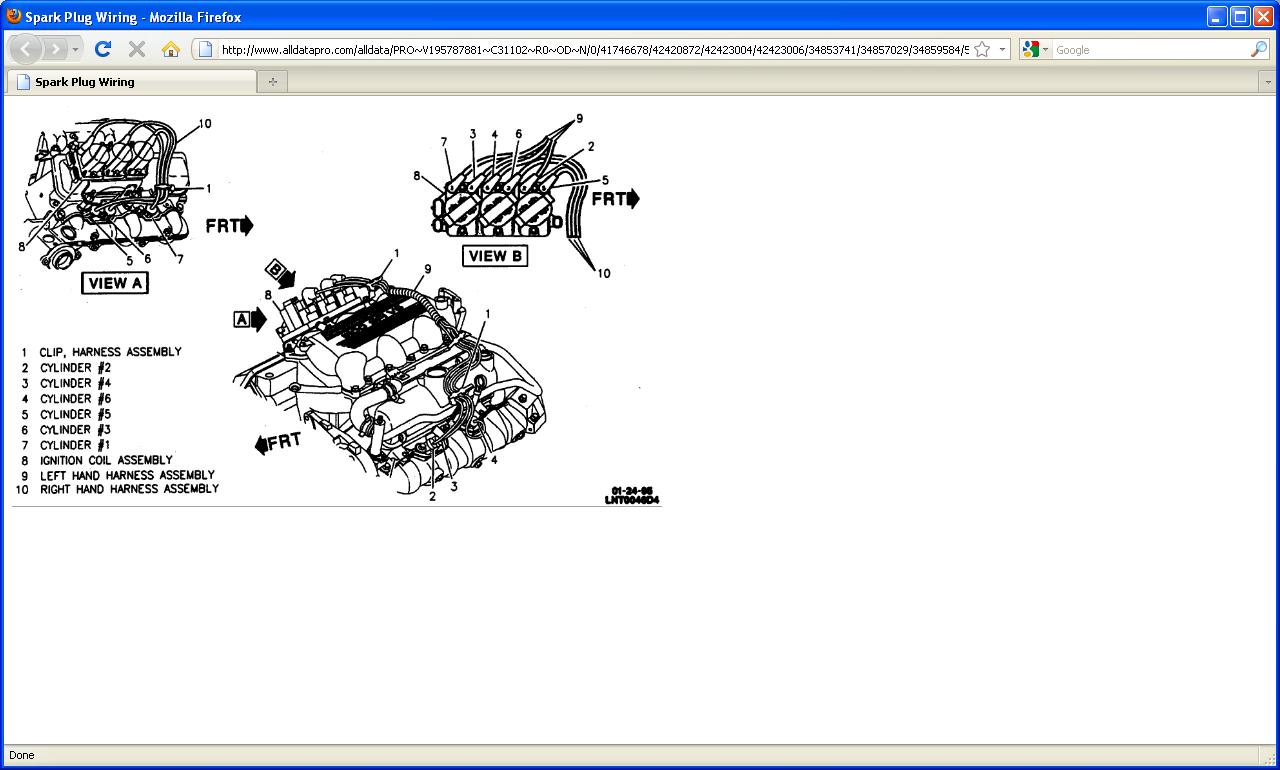Click the VIEW B label in the diagram
Viewport: 1280px width, 770px height.
click(495, 256)
